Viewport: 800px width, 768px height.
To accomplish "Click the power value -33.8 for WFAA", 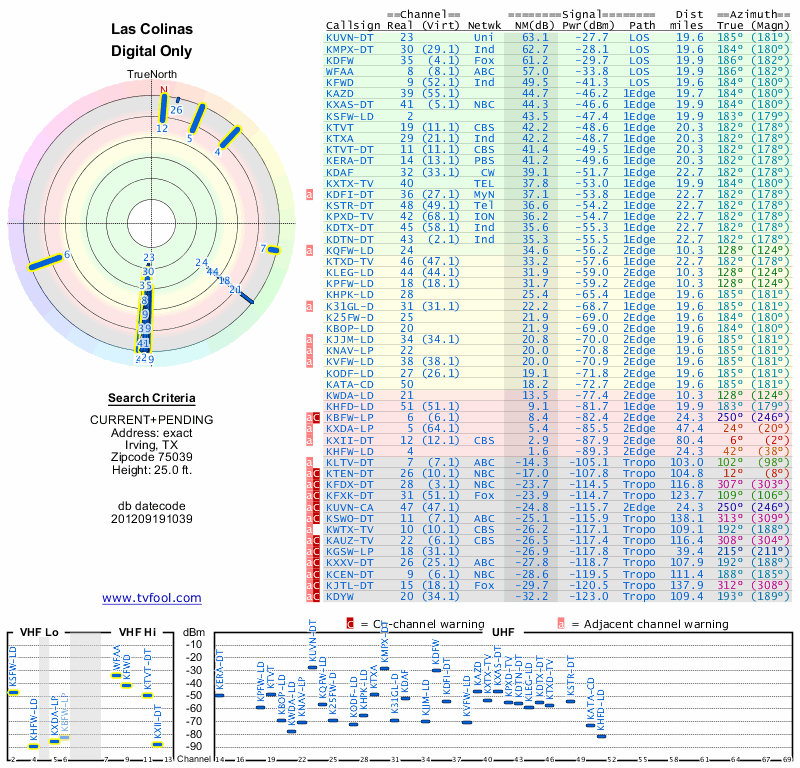I will click(x=592, y=72).
